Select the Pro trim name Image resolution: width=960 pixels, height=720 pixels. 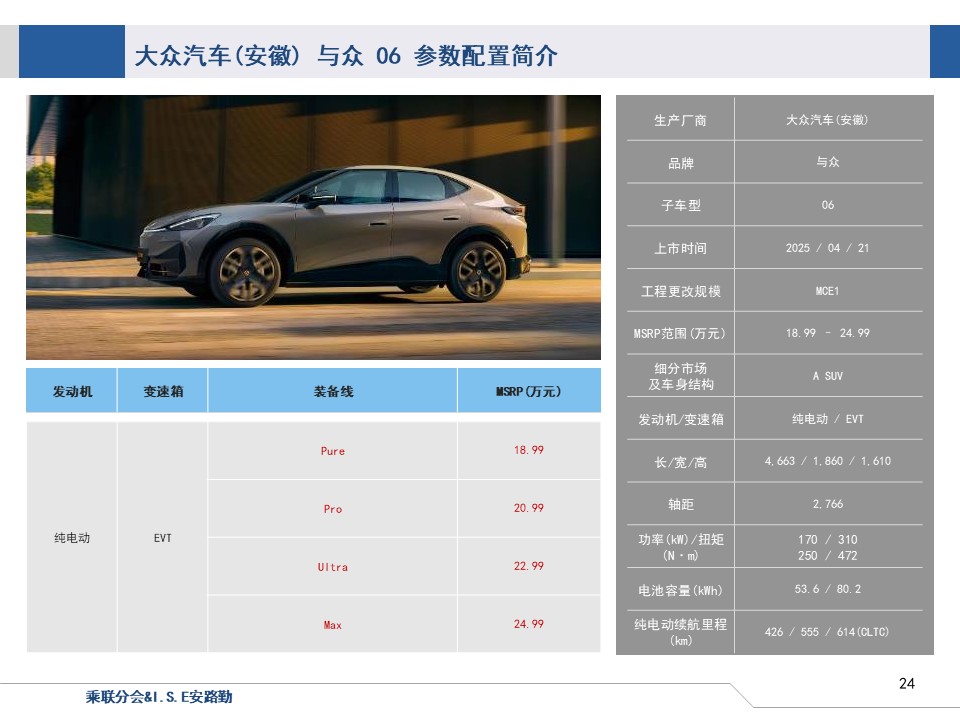333,509
